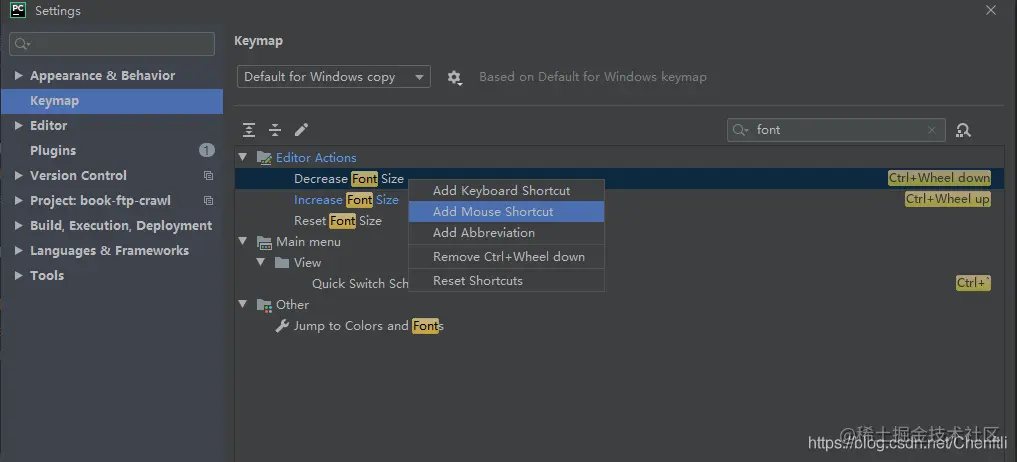Click the Editor Actions group icon

(x=264, y=158)
